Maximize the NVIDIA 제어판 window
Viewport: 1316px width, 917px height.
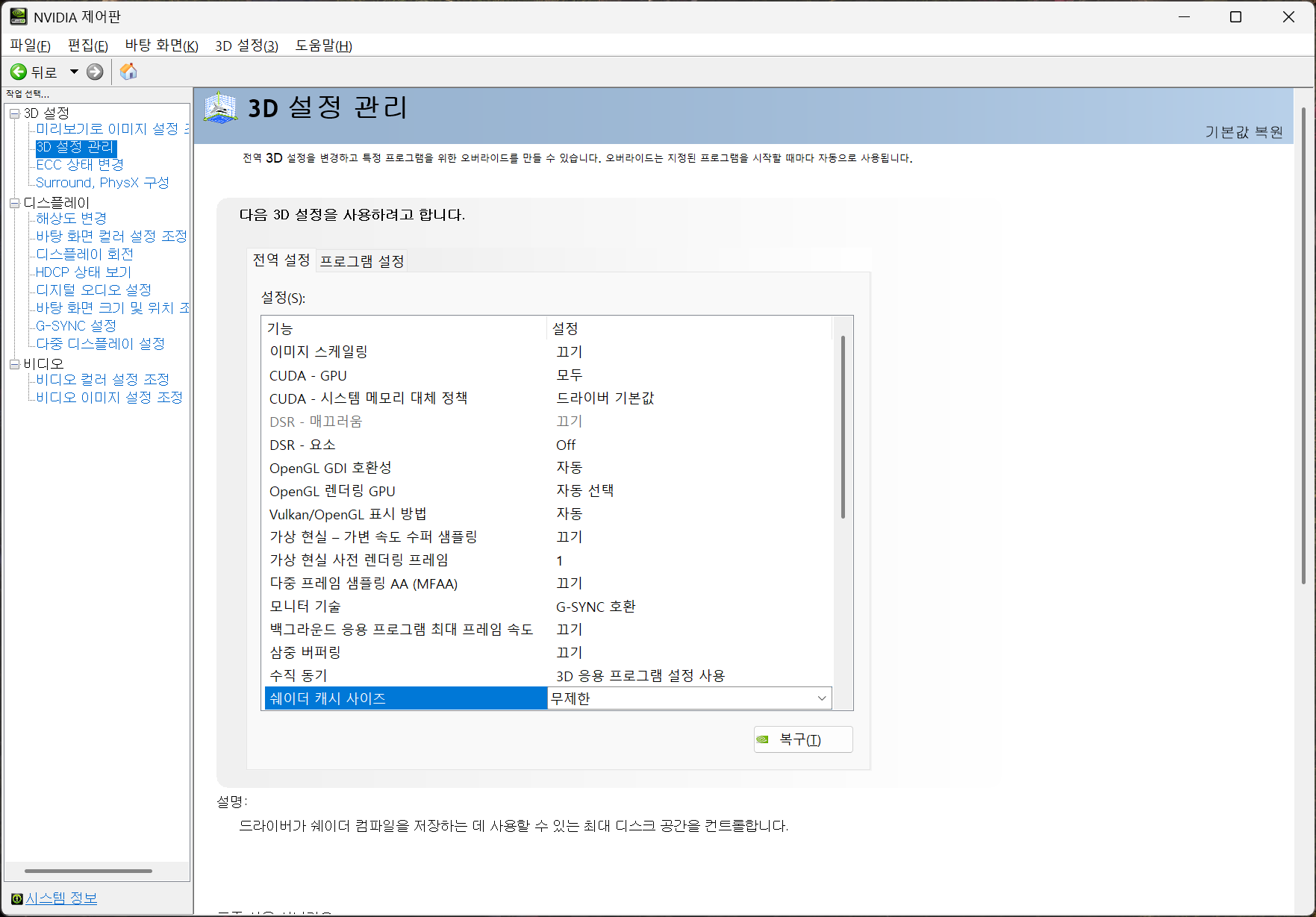(1236, 16)
